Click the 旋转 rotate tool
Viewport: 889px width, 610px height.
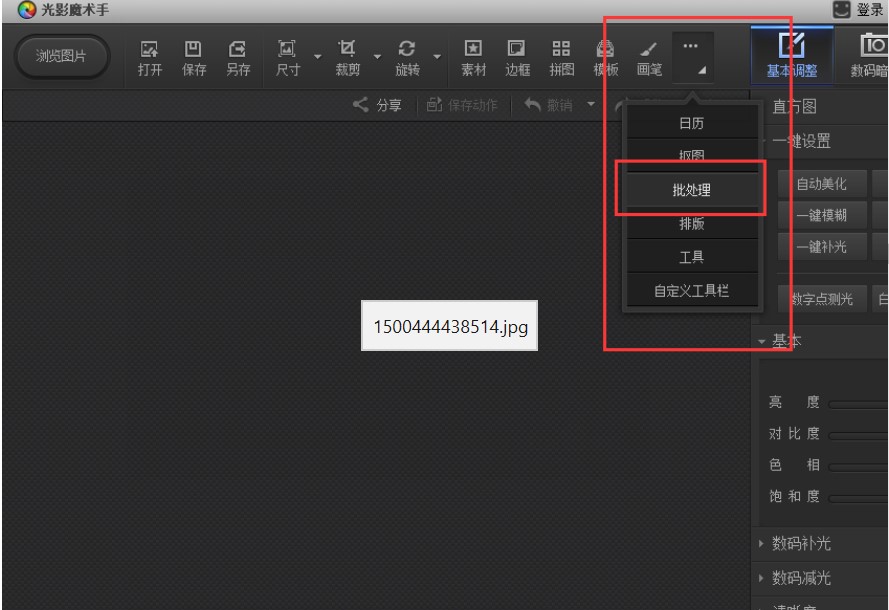coord(407,58)
